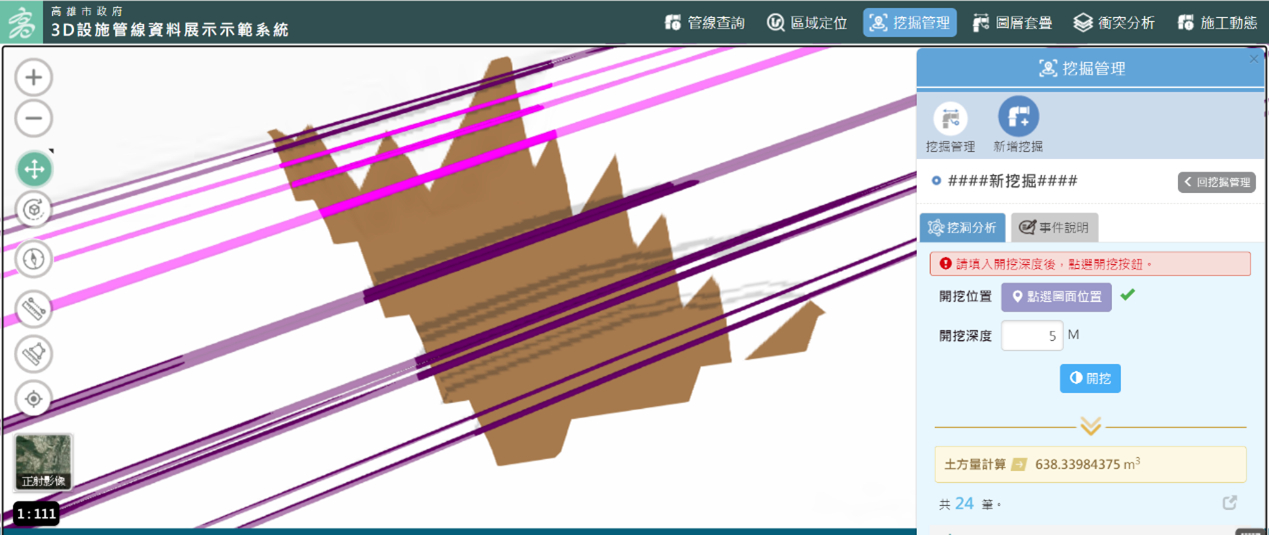Image resolution: width=1269 pixels, height=535 pixels.
Task: Open 圖層套疊 layer overlay menu
Action: (x=1012, y=22)
